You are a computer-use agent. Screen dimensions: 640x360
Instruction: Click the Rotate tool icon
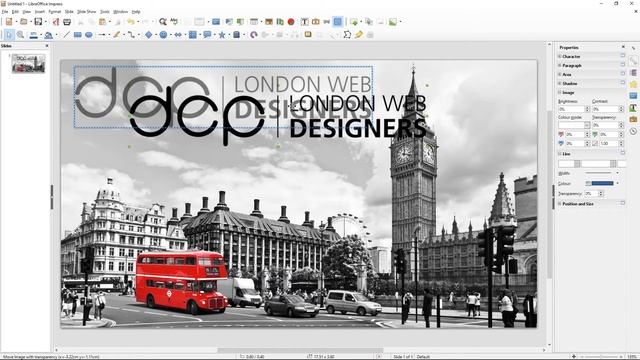point(254,35)
